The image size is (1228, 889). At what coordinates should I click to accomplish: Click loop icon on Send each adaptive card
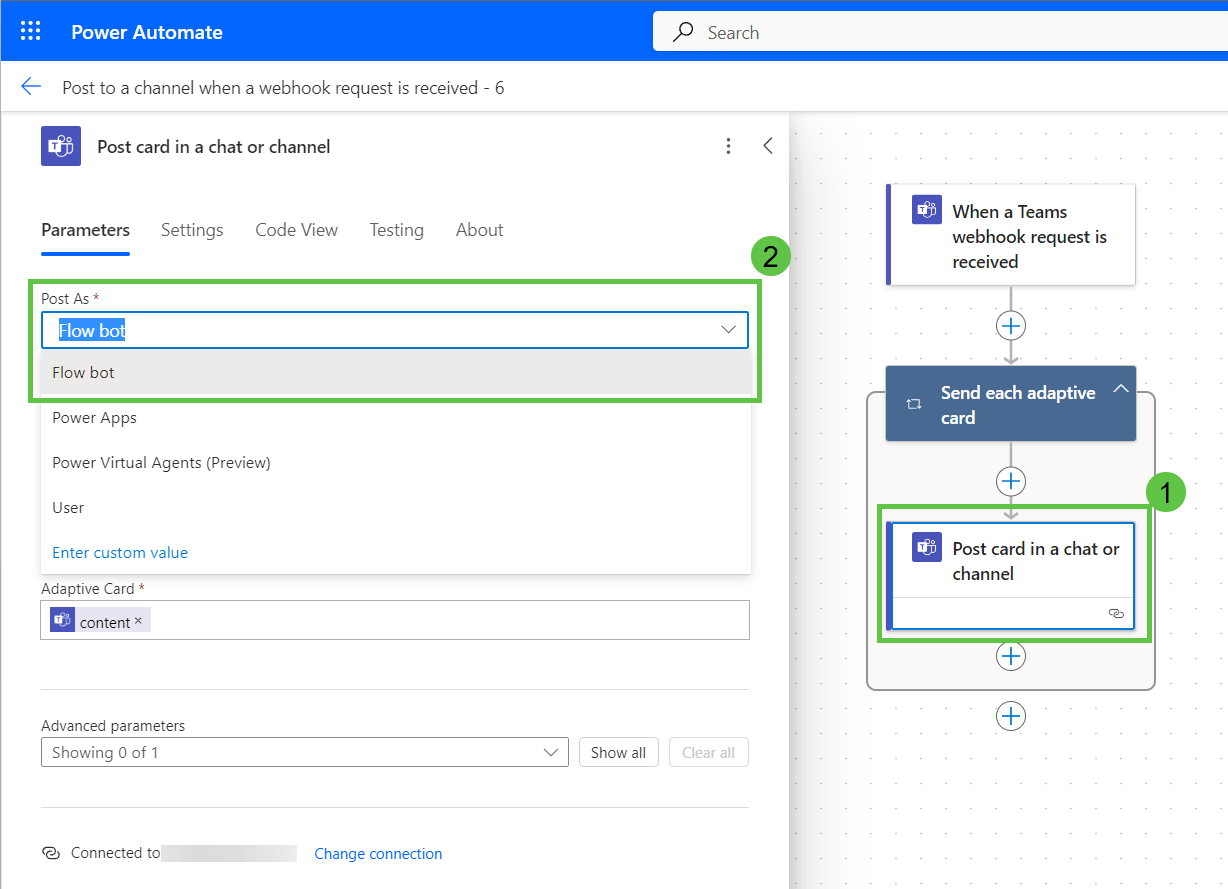click(913, 404)
